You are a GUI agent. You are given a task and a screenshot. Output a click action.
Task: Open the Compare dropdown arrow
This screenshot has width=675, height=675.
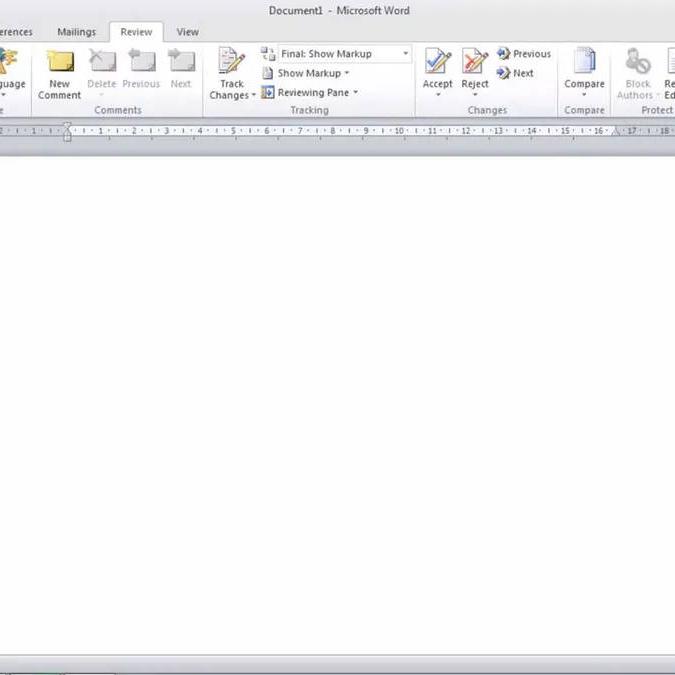coord(584,95)
